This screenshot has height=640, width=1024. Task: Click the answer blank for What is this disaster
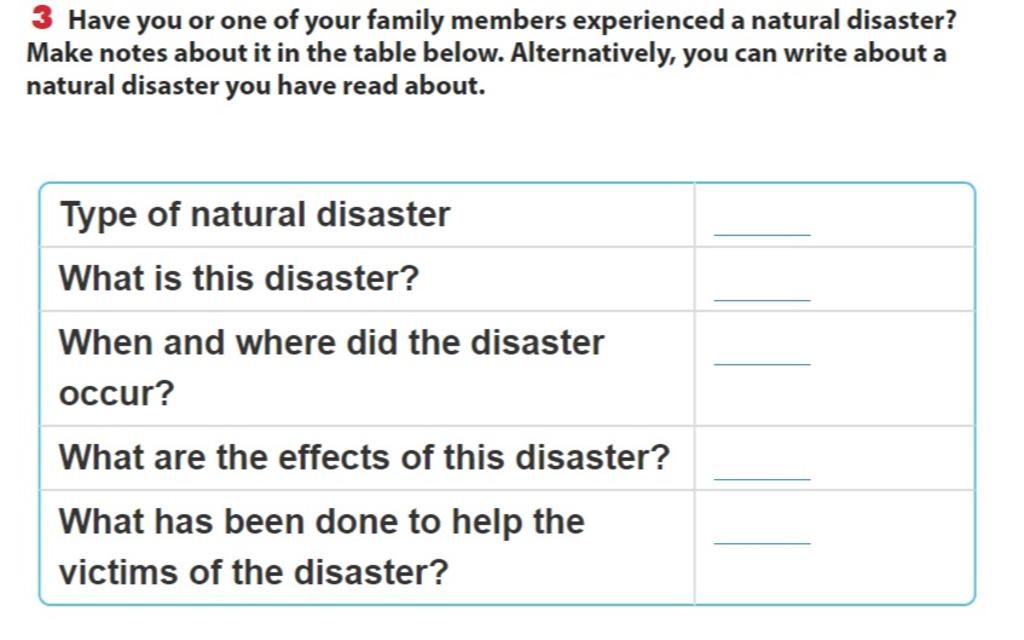pos(762,293)
